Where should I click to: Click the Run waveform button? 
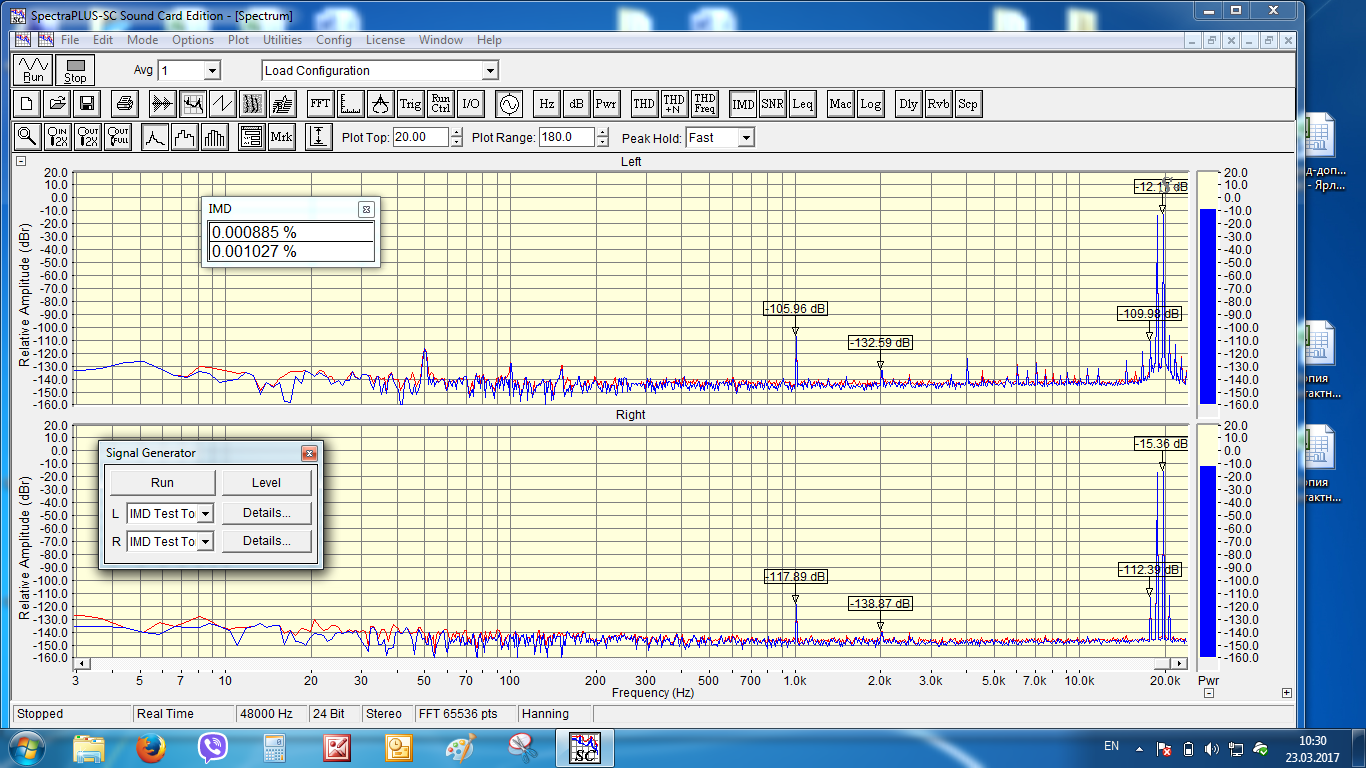33,70
